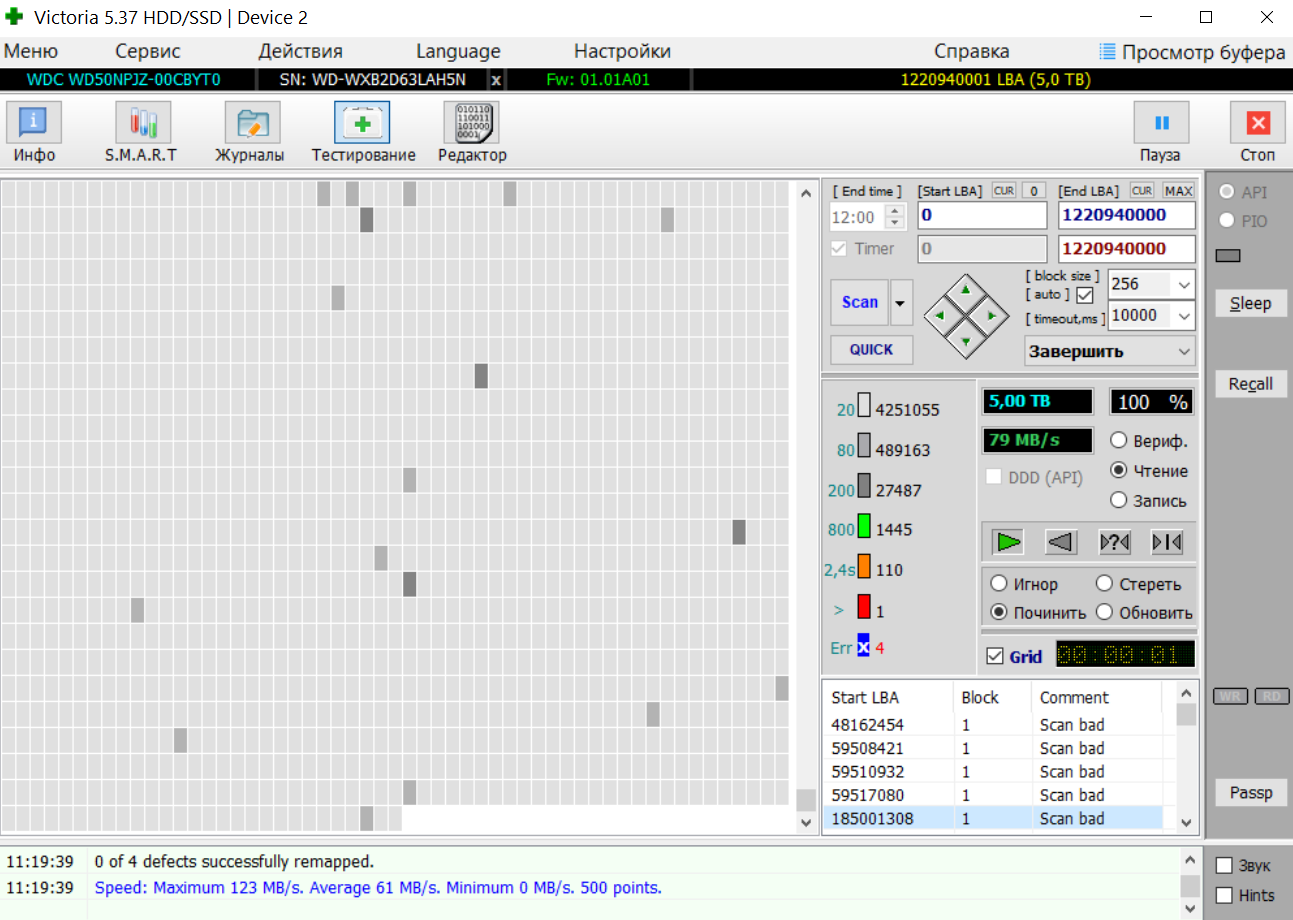Image resolution: width=1293 pixels, height=920 pixels.
Task: Enable the Звук sound checkbox
Action: coord(1223,866)
